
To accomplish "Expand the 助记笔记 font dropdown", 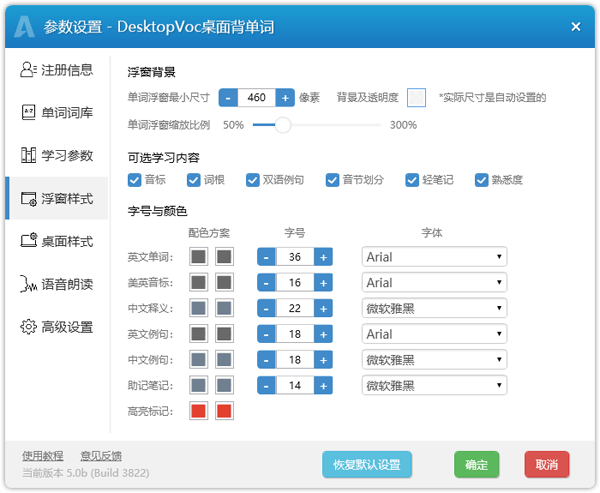I will tap(434, 385).
